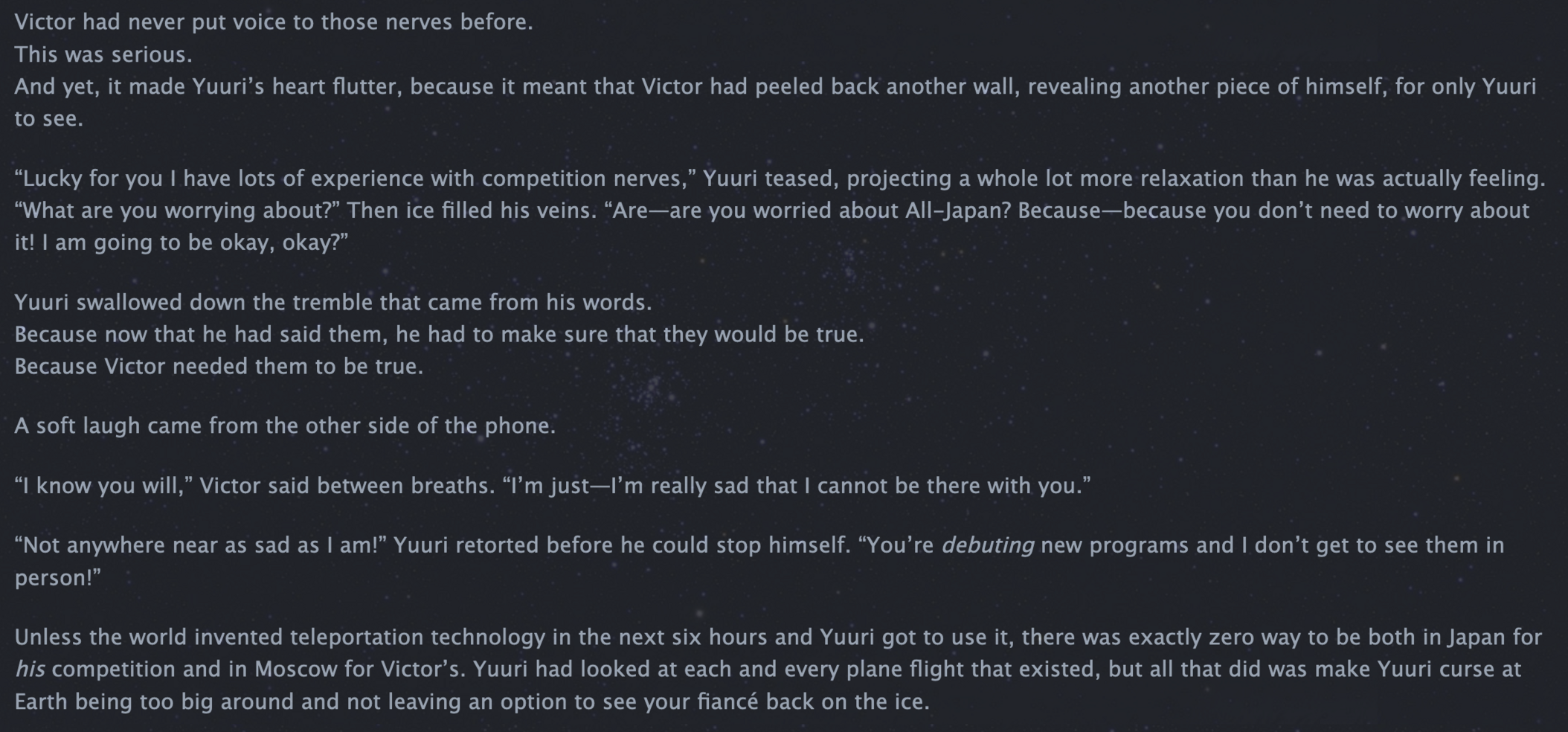Click the italicized word "his" before competition
The height and width of the screenshot is (732, 1568).
pyautogui.click(x=30, y=669)
